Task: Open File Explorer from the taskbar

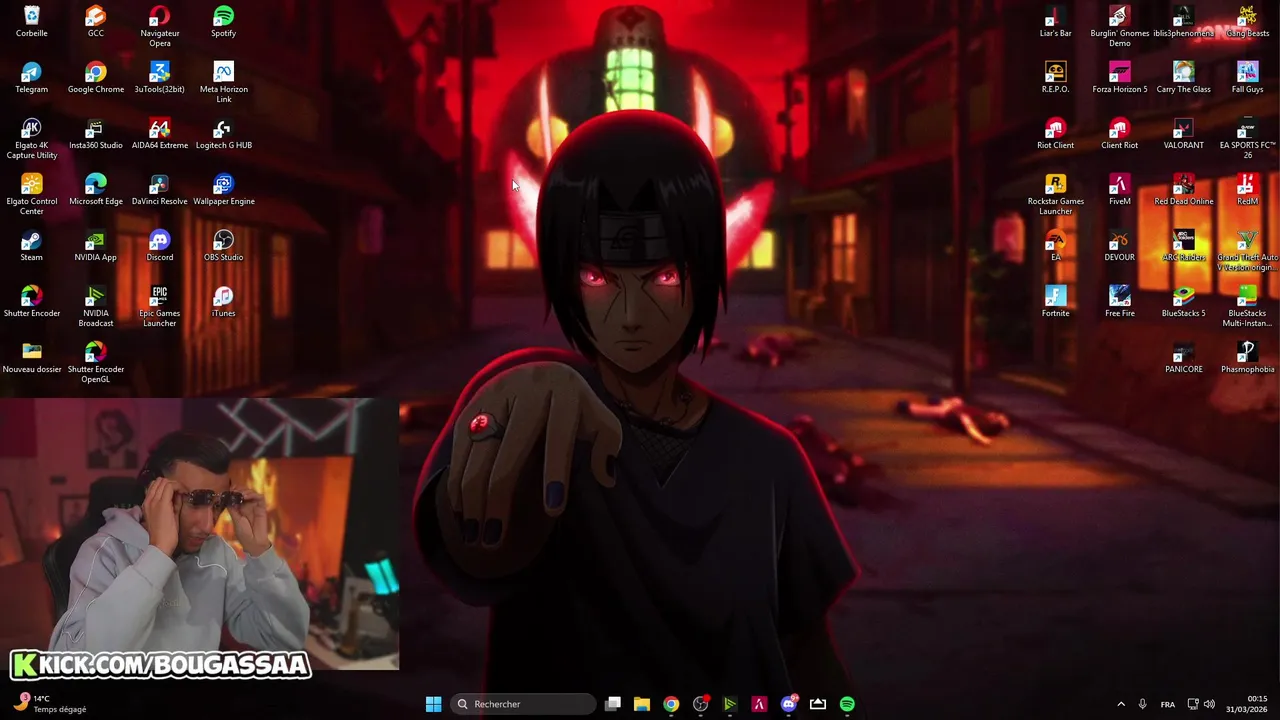Action: coord(642,704)
